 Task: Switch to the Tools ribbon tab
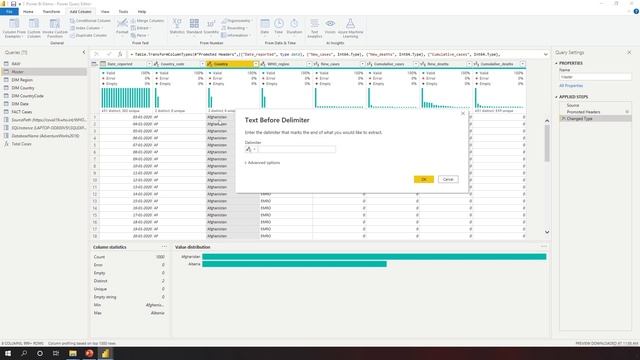[x=123, y=12]
